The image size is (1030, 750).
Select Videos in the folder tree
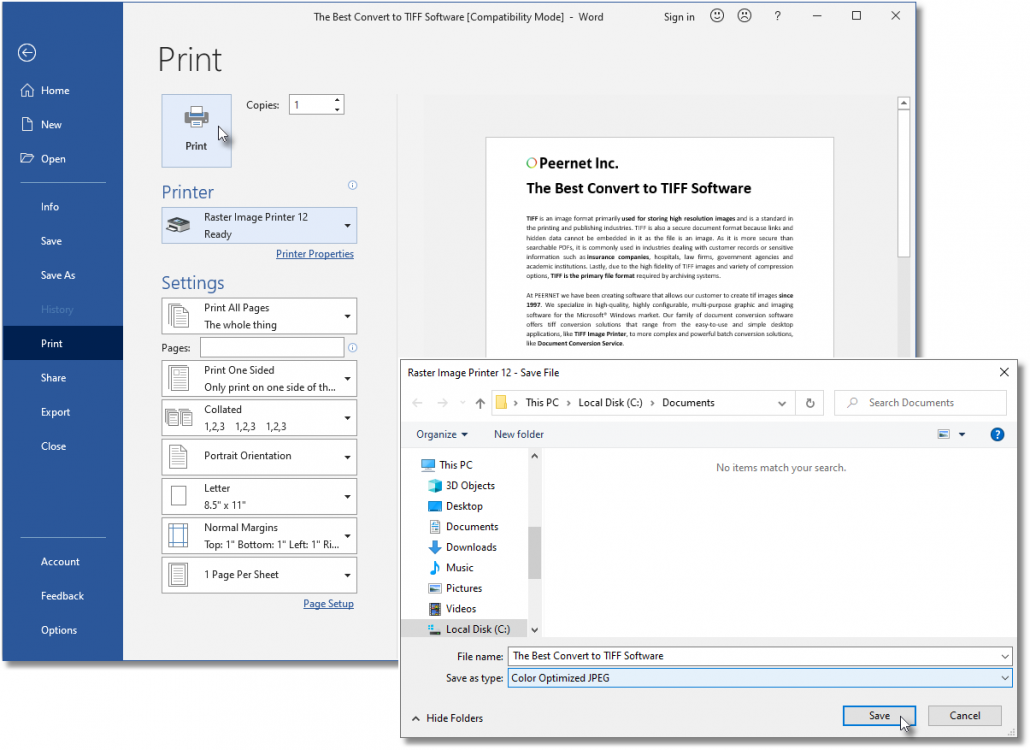coord(452,609)
